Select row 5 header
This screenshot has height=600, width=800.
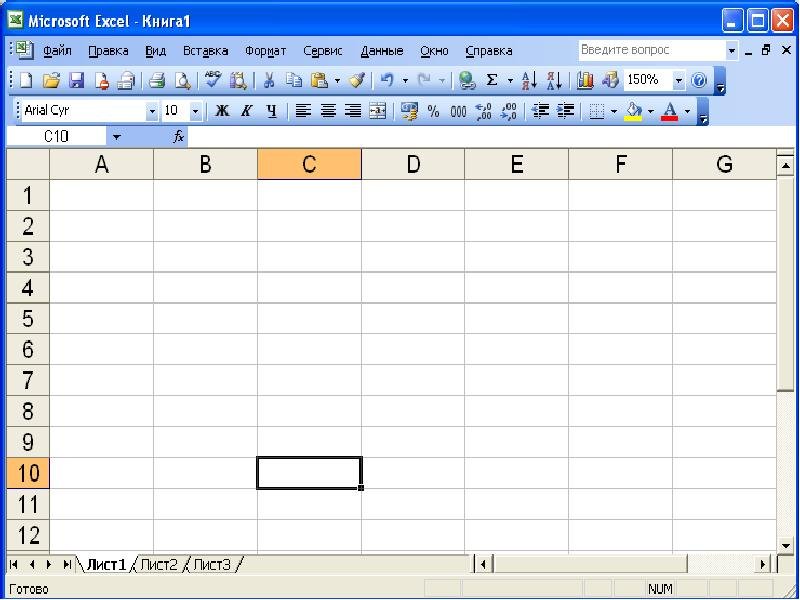tap(27, 319)
